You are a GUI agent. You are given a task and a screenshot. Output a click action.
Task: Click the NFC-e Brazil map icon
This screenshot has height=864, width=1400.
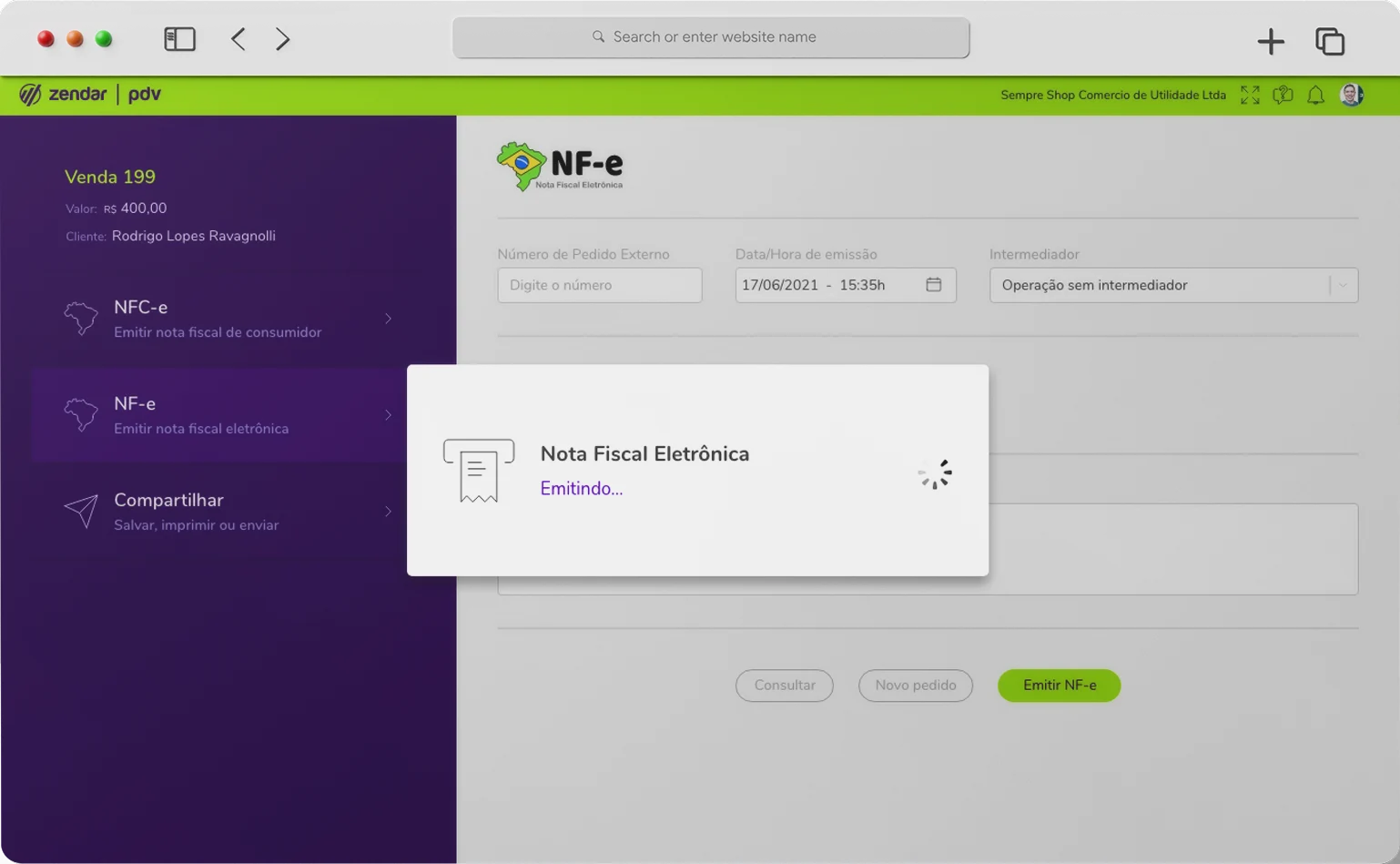pyautogui.click(x=81, y=319)
